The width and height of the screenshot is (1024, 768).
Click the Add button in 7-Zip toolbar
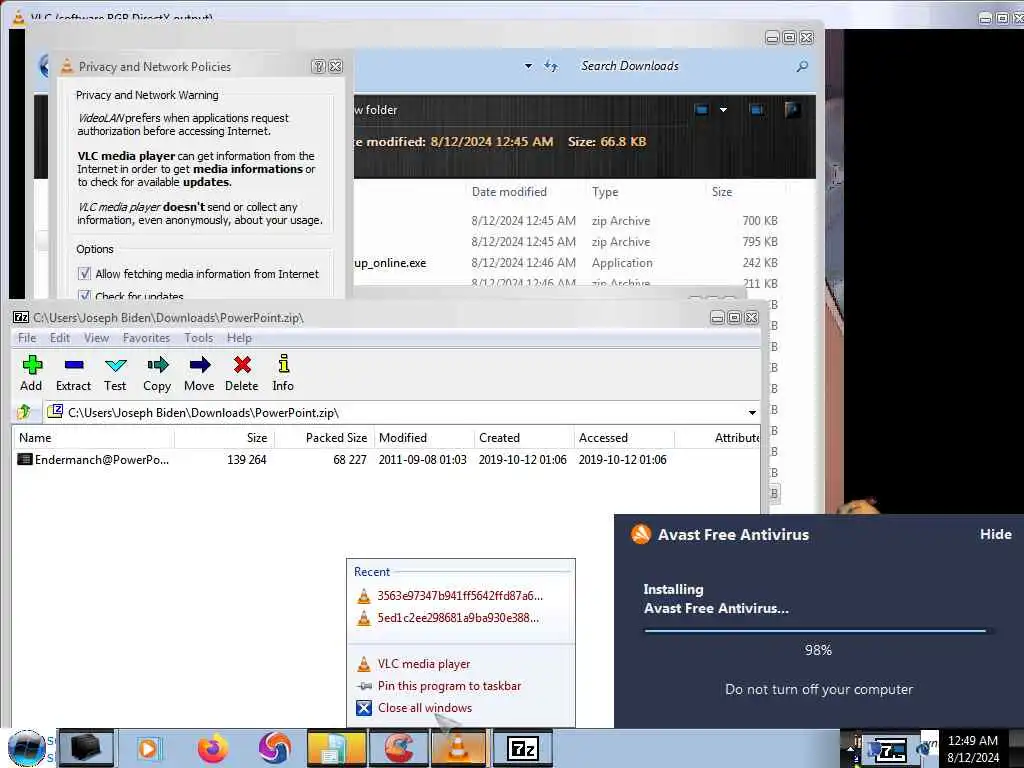(31, 374)
